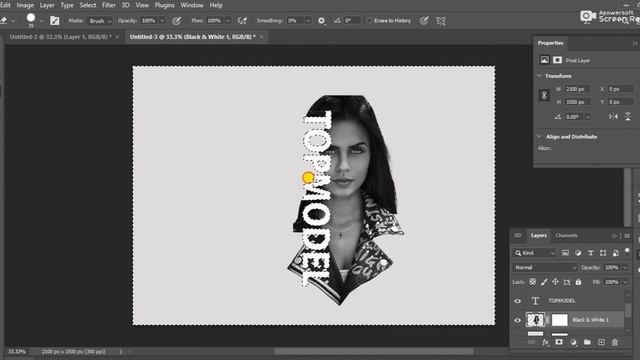Close the Untitled-3 document tab

pos(262,37)
